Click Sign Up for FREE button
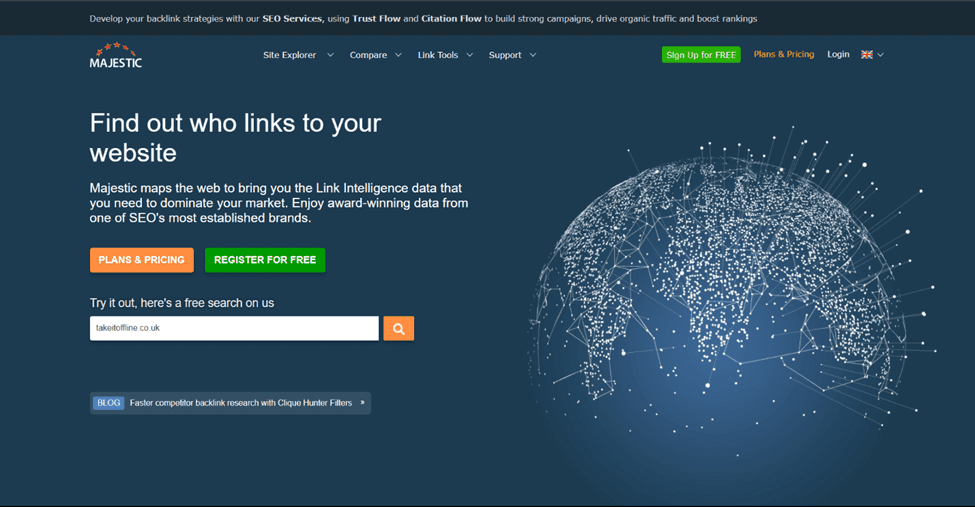Viewport: 975px width, 507px height. click(701, 55)
